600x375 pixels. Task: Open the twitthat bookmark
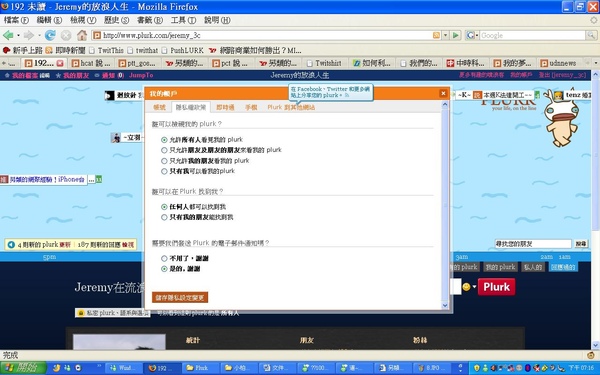[143, 50]
